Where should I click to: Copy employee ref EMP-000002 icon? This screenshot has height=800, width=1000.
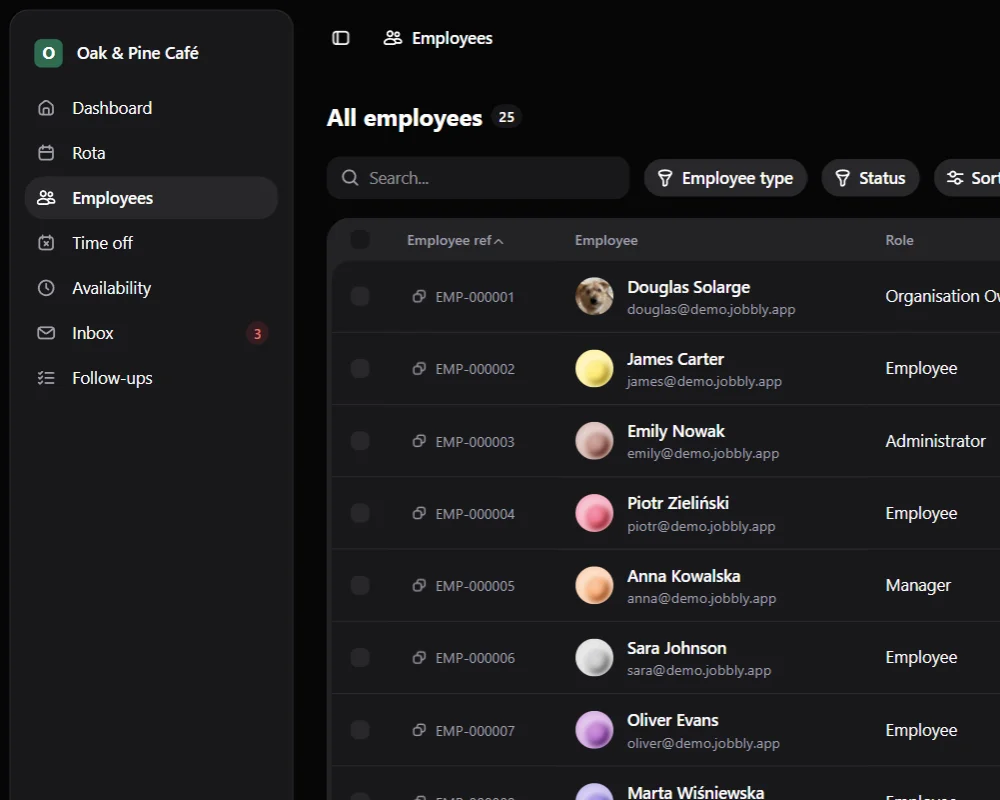pyautogui.click(x=419, y=368)
